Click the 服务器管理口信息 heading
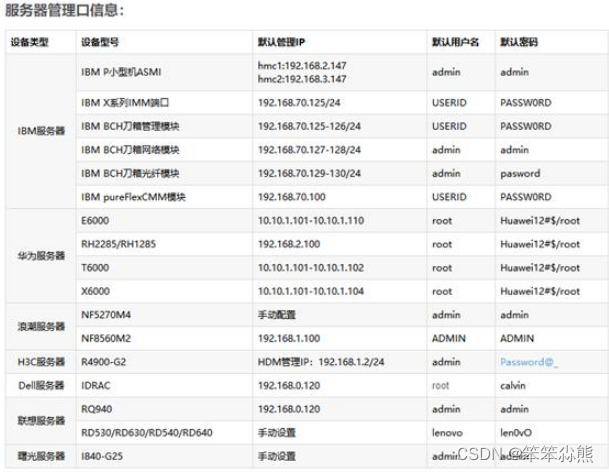The image size is (609, 472). point(64,10)
